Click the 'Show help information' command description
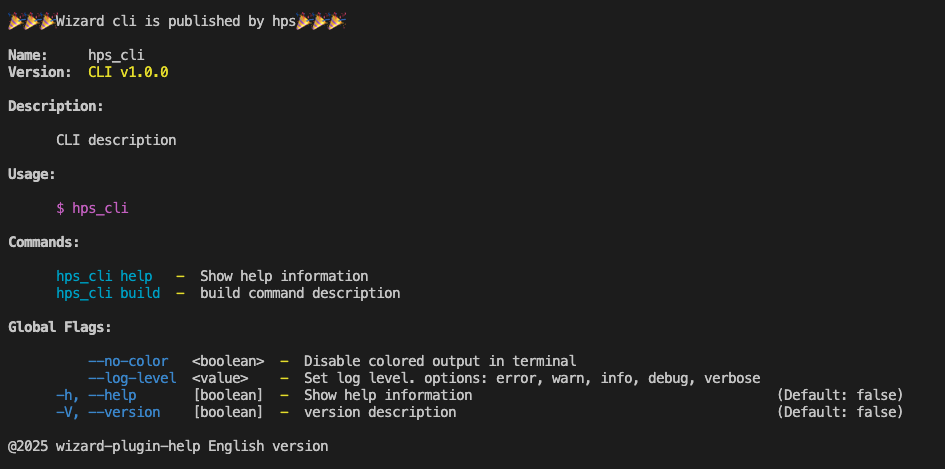The image size is (945, 469). click(x=284, y=276)
